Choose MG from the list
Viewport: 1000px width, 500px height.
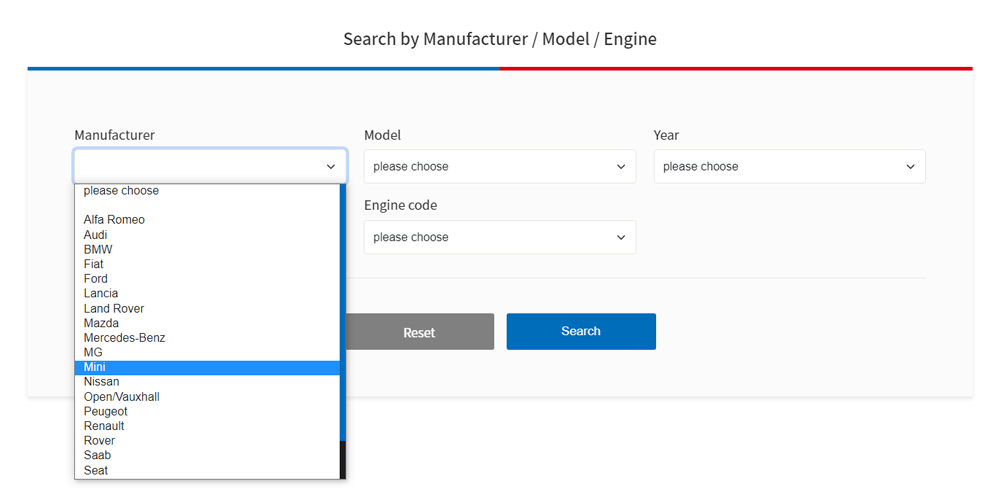pyautogui.click(x=207, y=353)
